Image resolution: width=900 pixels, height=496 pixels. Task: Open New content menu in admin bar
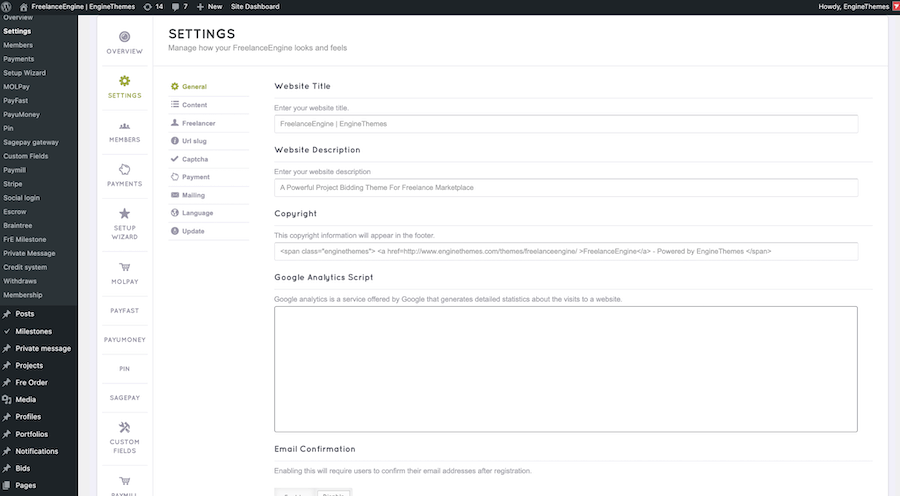[x=210, y=7]
